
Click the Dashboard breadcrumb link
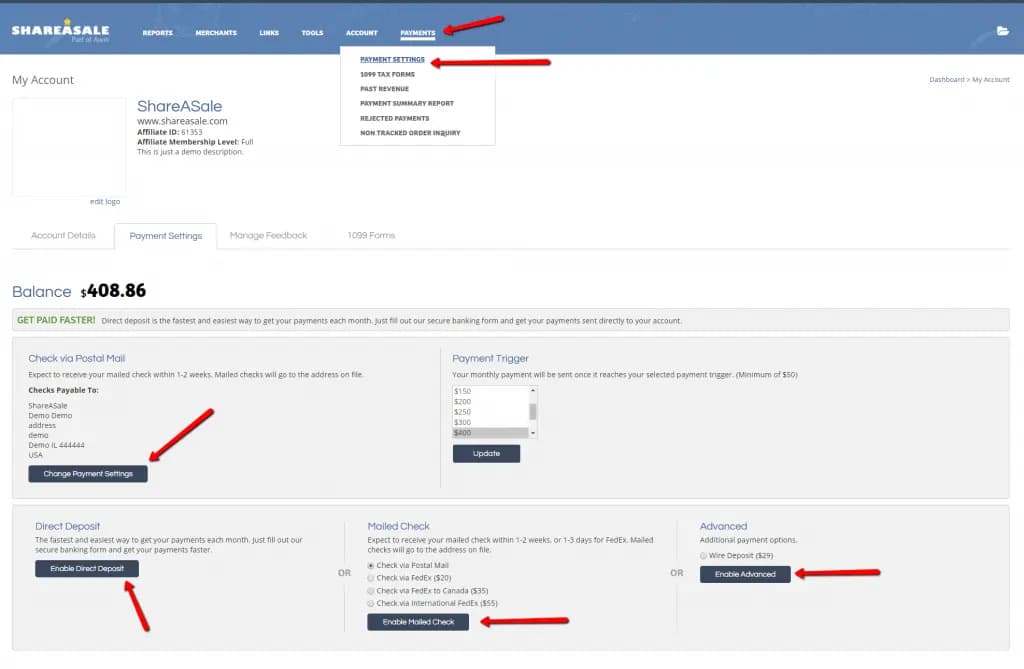click(x=946, y=80)
